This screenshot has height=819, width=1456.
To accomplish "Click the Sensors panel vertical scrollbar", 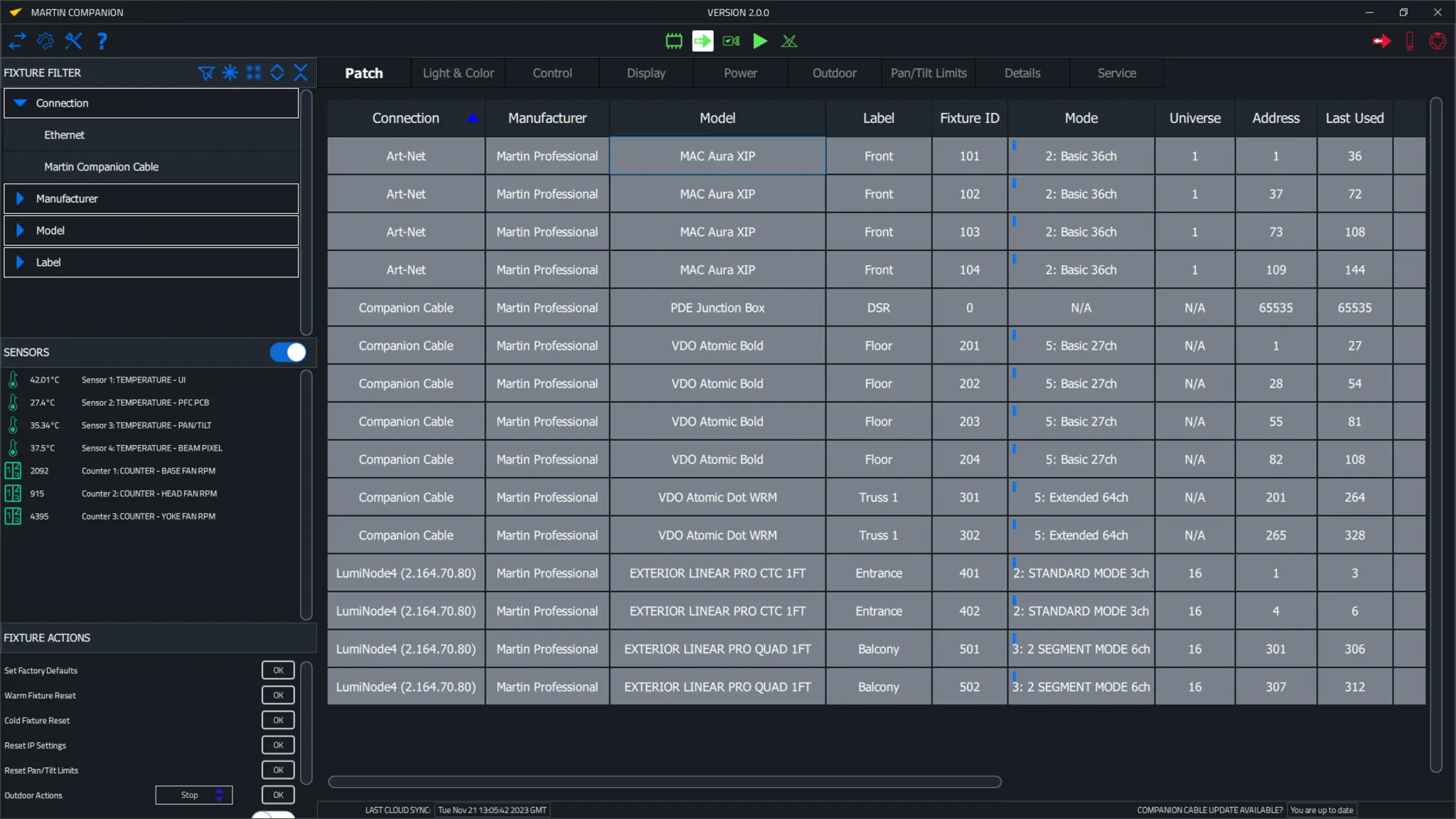I will (x=306, y=496).
